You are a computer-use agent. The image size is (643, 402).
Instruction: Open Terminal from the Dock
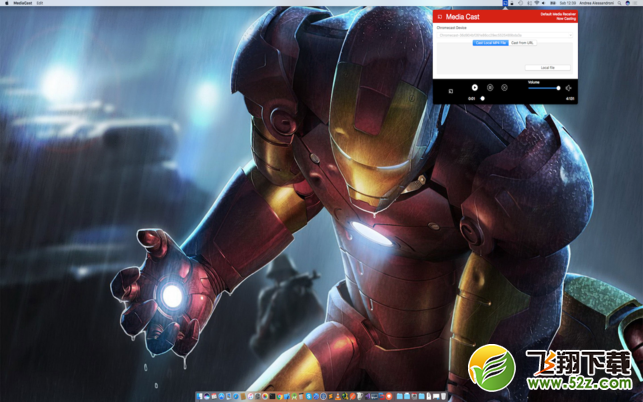(272, 397)
